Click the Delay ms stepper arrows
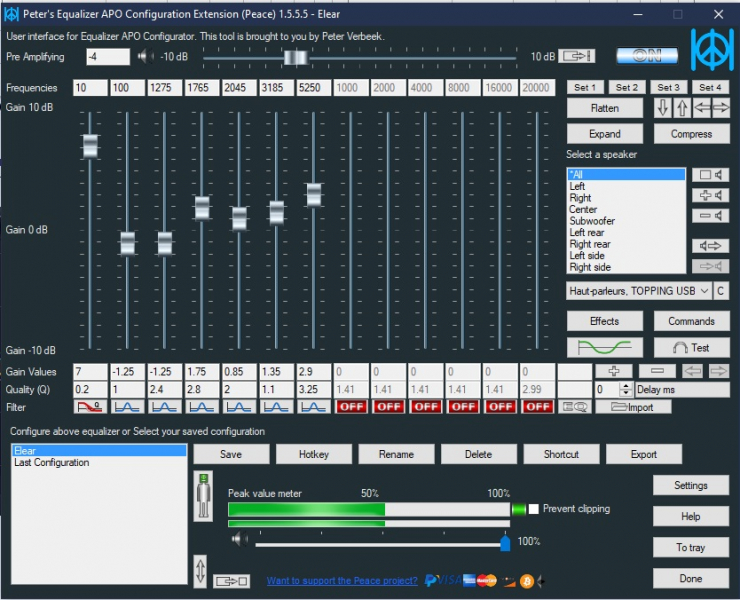 pyautogui.click(x=626, y=389)
